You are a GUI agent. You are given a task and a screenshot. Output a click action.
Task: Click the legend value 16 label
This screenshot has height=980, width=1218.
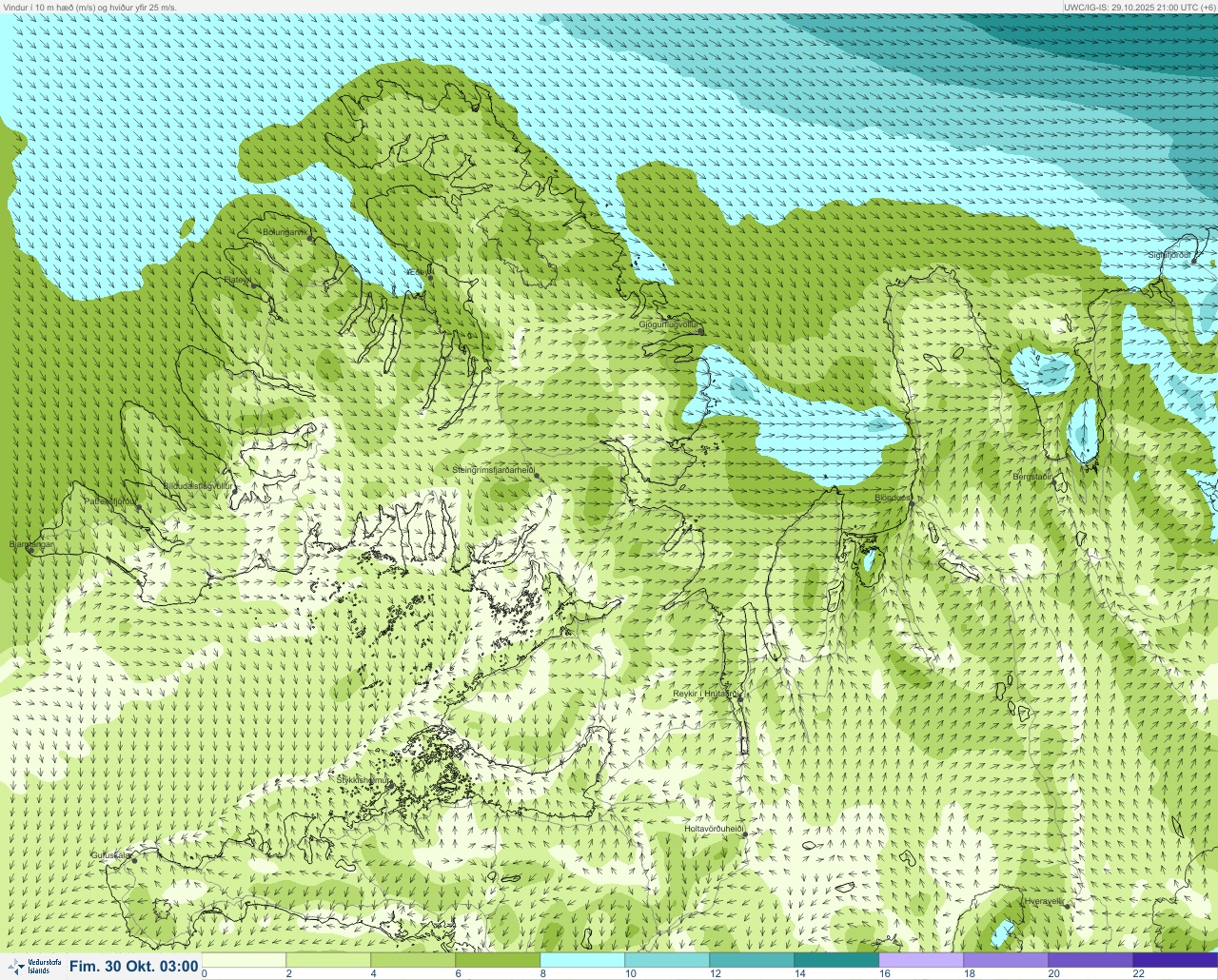pyautogui.click(x=884, y=973)
